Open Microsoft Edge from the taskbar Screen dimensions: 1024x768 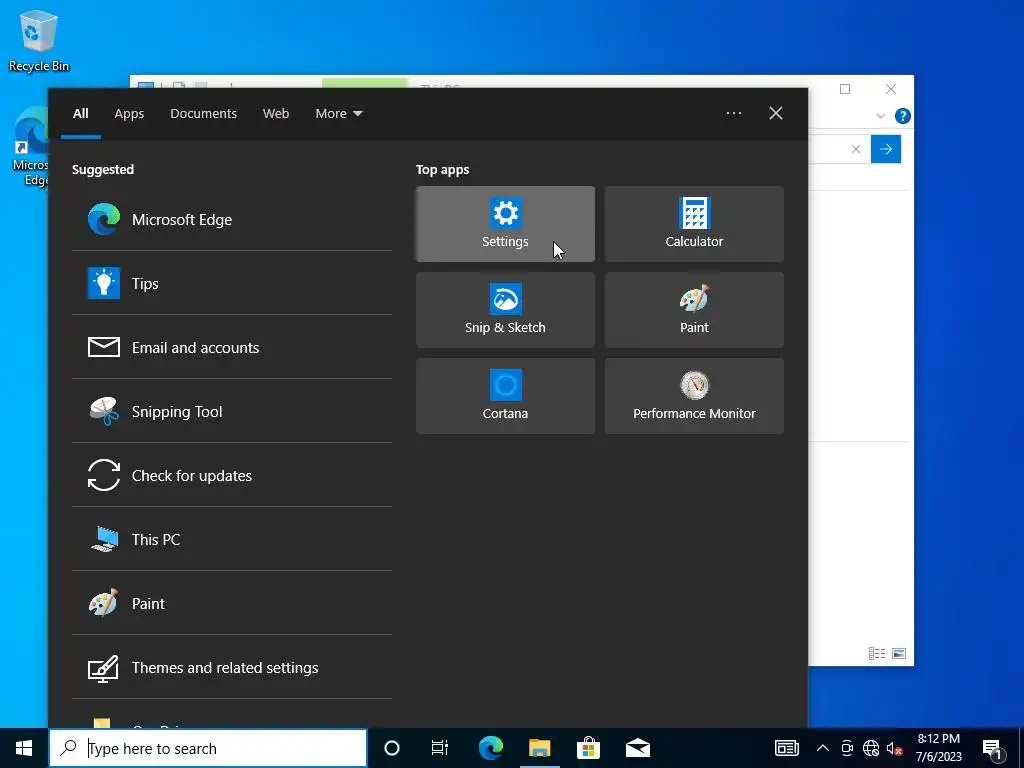pos(490,748)
